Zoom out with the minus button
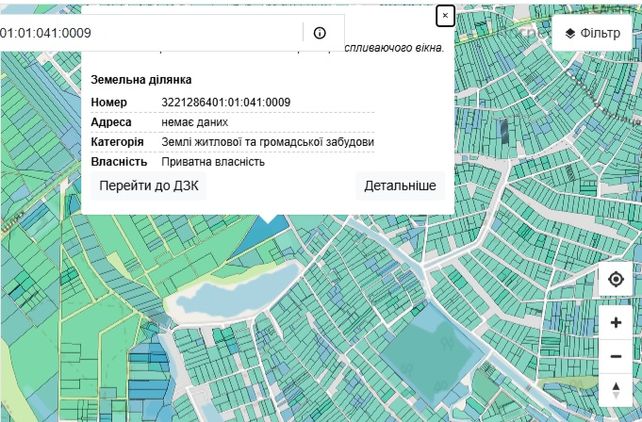This screenshot has width=642, height=422. coord(616,357)
